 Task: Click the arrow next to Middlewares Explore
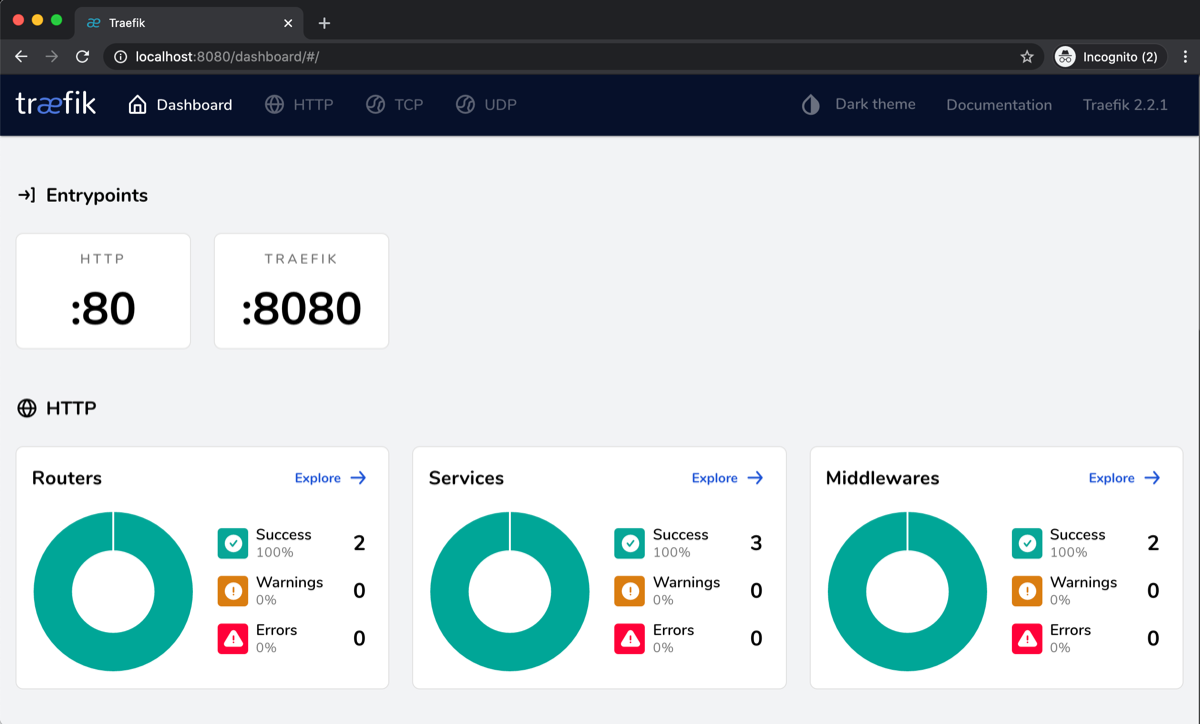point(1153,478)
